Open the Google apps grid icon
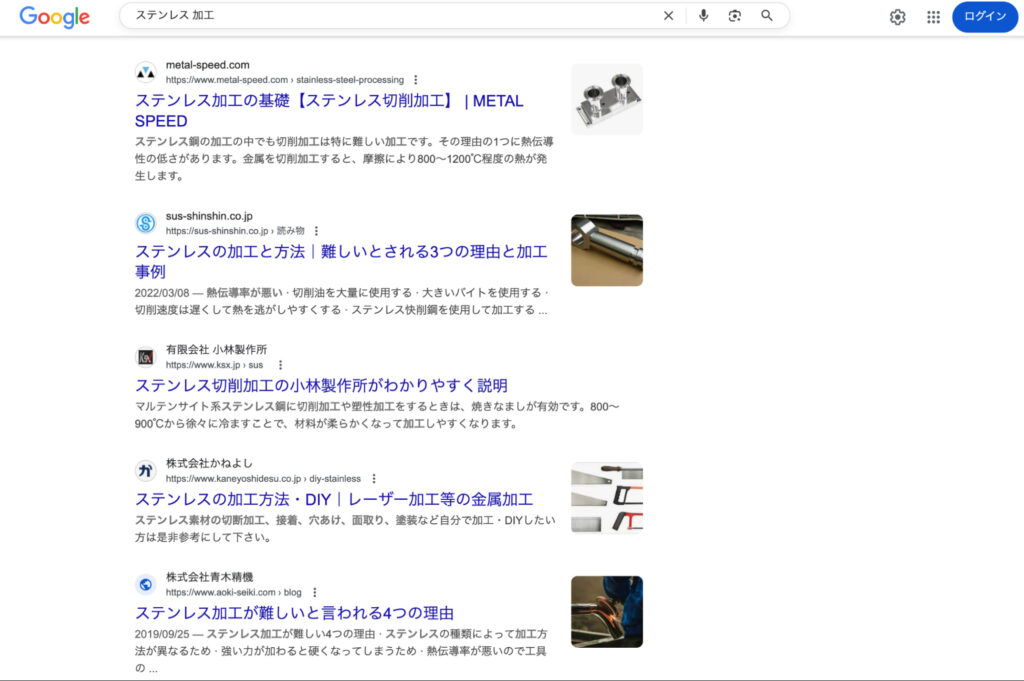Screen dimensions: 1024x681 point(933,17)
